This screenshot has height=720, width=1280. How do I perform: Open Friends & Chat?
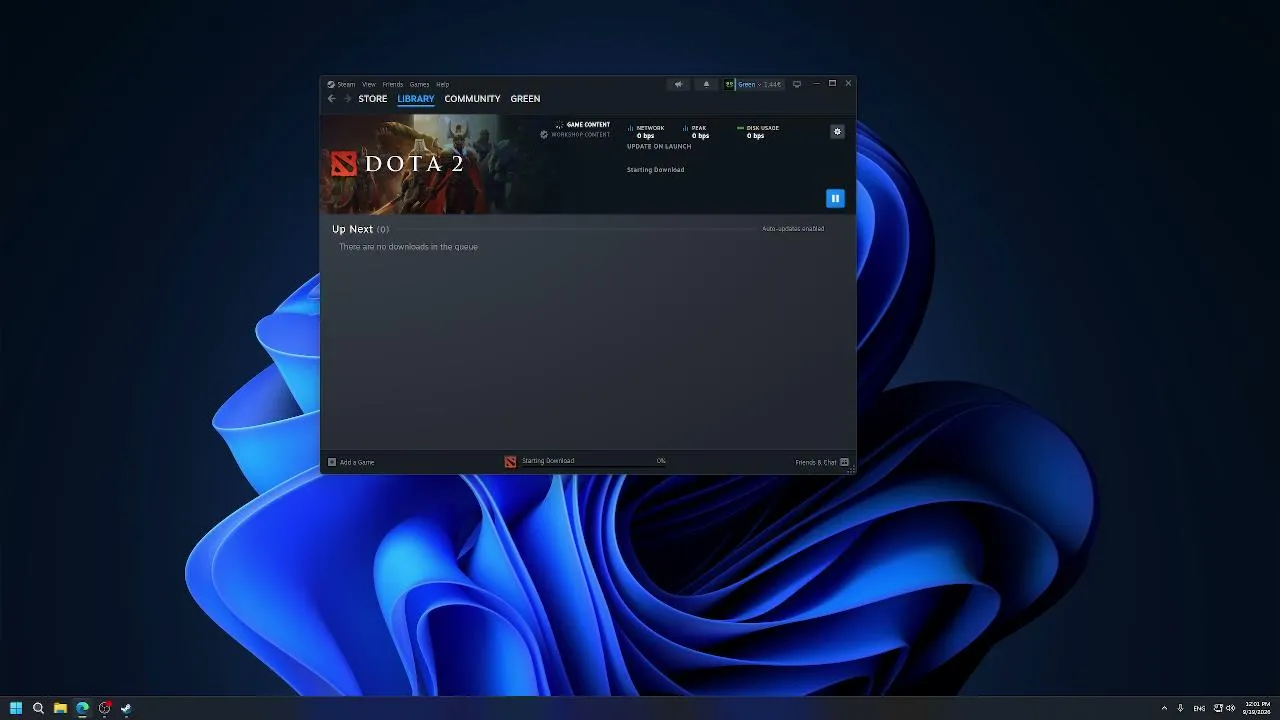[822, 462]
